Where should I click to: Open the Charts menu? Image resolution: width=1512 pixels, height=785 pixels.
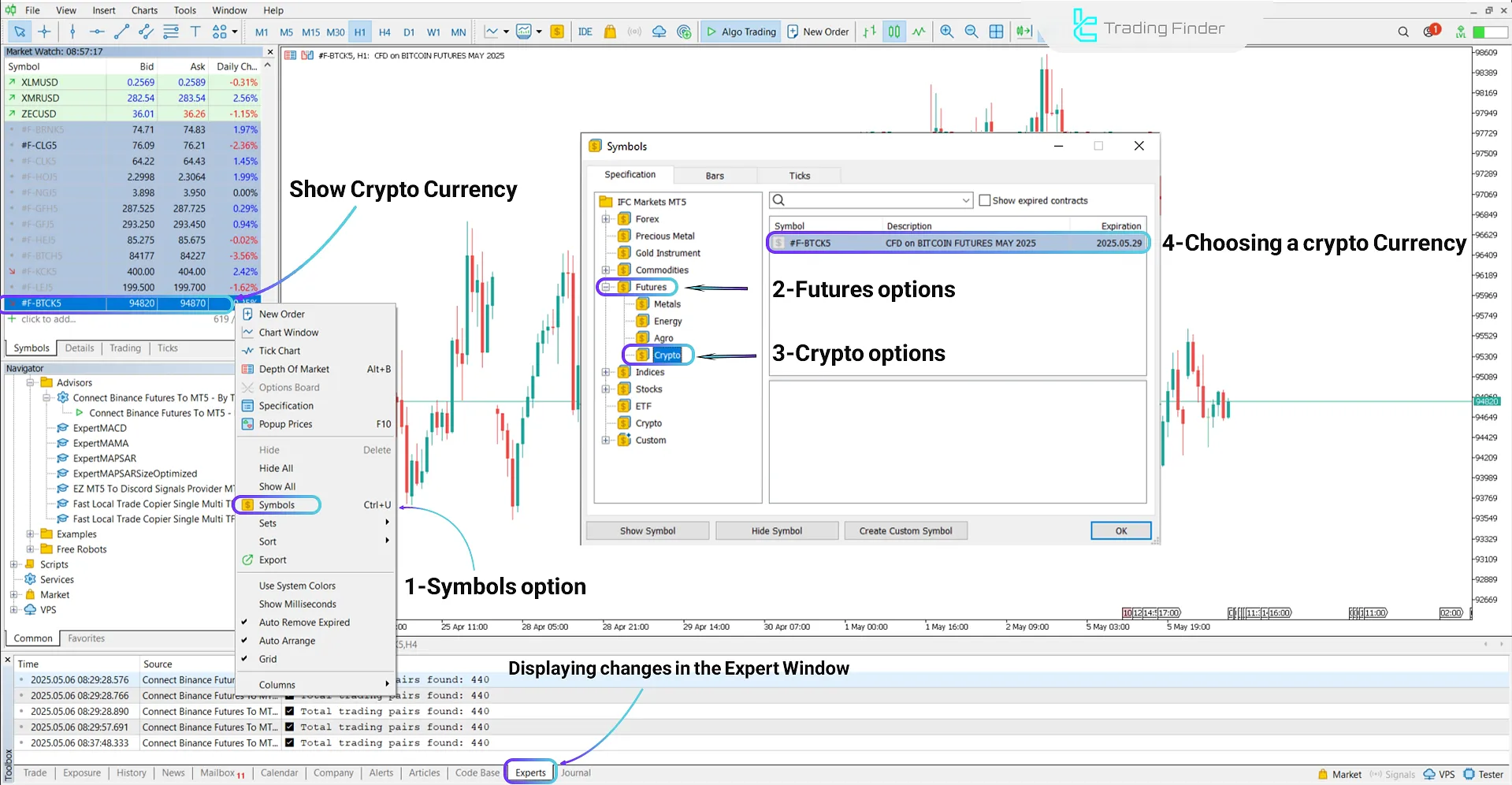point(144,10)
